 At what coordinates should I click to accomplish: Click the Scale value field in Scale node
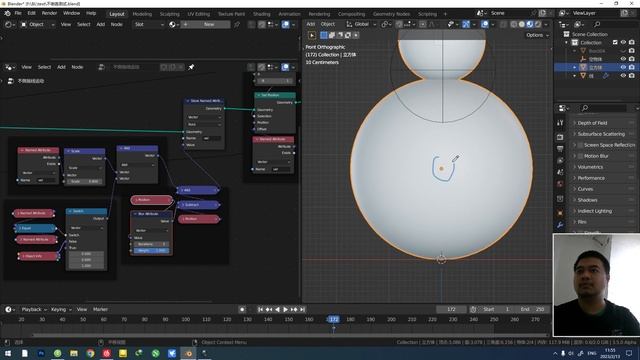coord(85,181)
